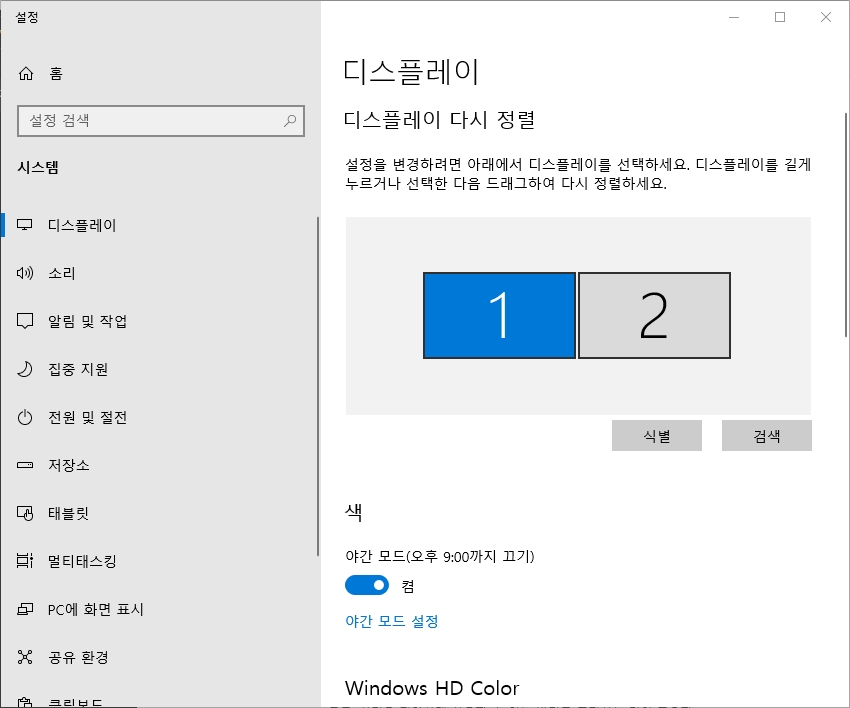Click the 식별 (Identify) button

[657, 435]
